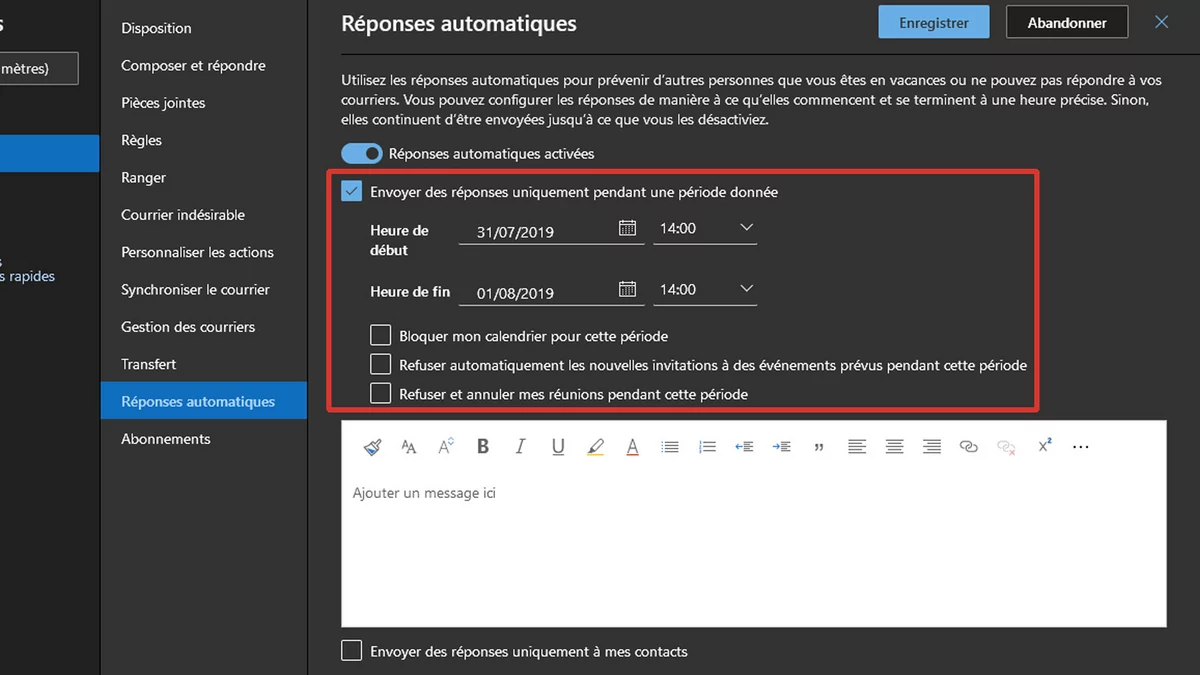
Task: Insert a bulleted list
Action: point(670,447)
